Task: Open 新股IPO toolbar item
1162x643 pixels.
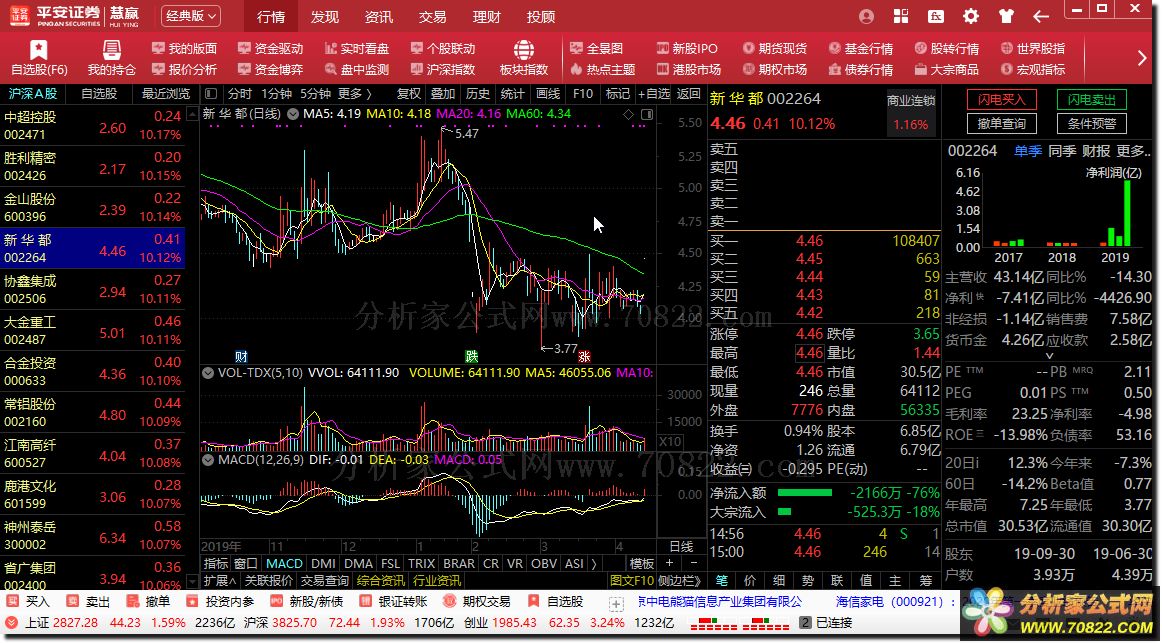Action: point(687,48)
